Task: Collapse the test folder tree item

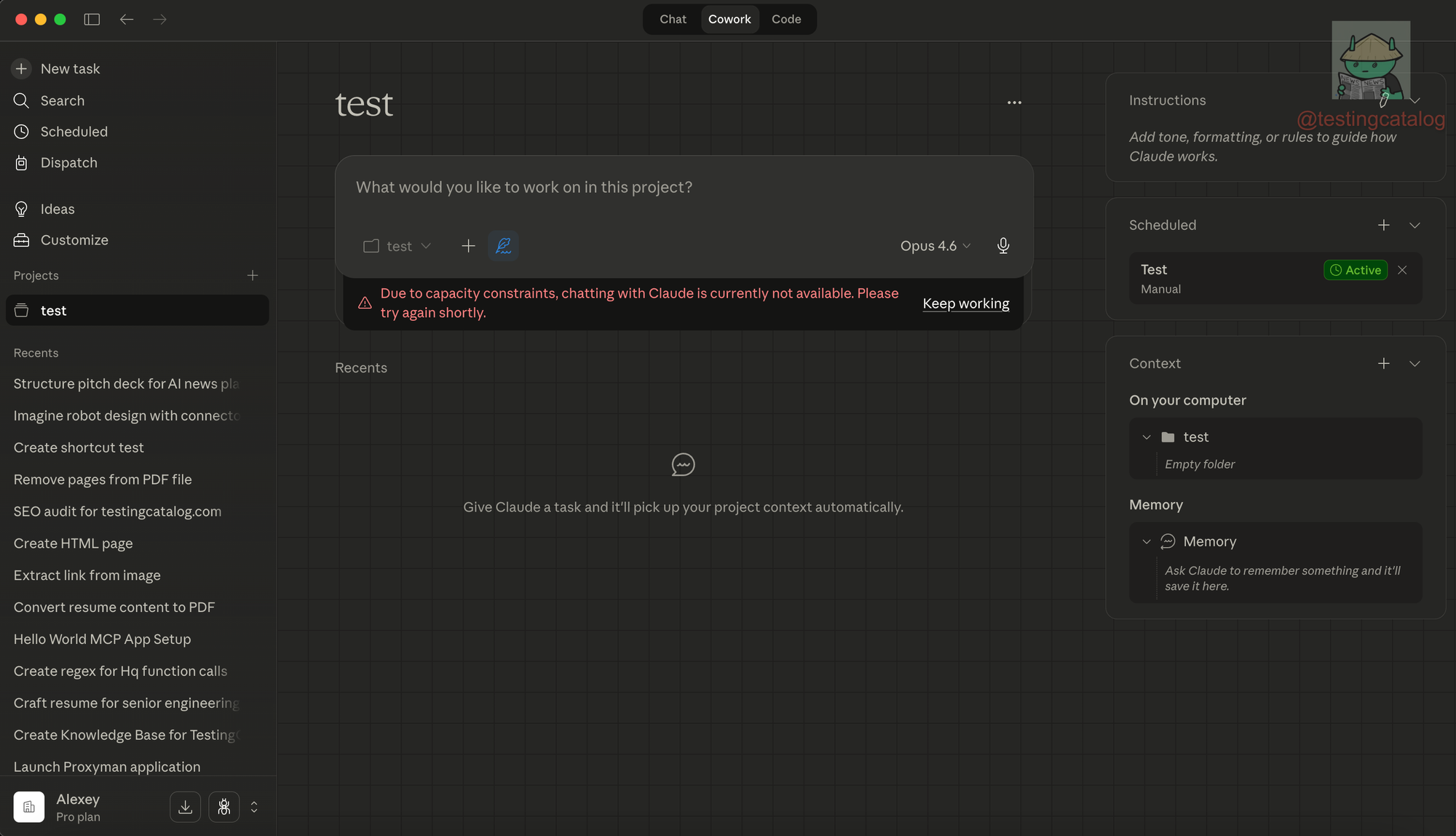Action: (1147, 437)
